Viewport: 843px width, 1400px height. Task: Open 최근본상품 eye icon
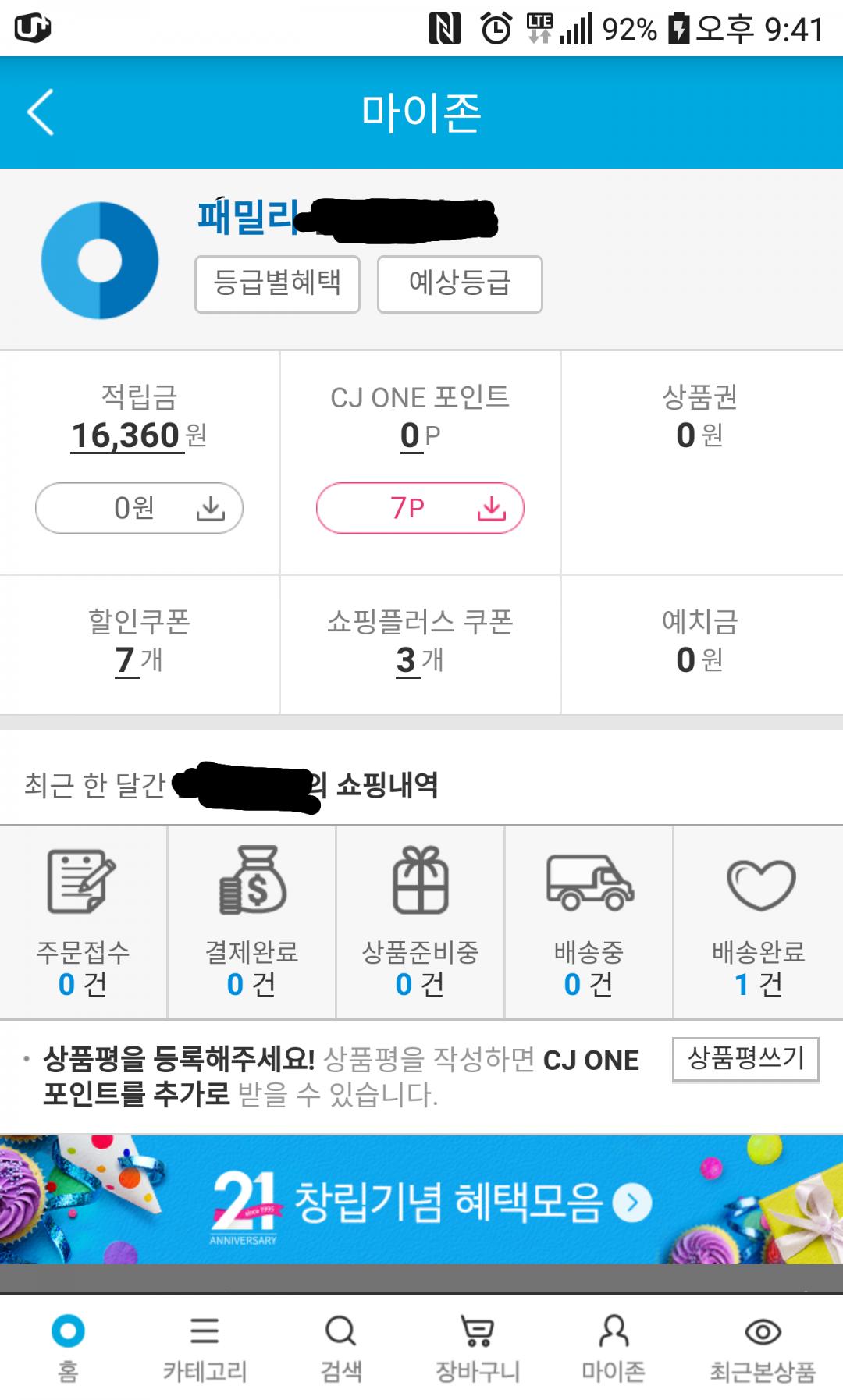point(763,1331)
